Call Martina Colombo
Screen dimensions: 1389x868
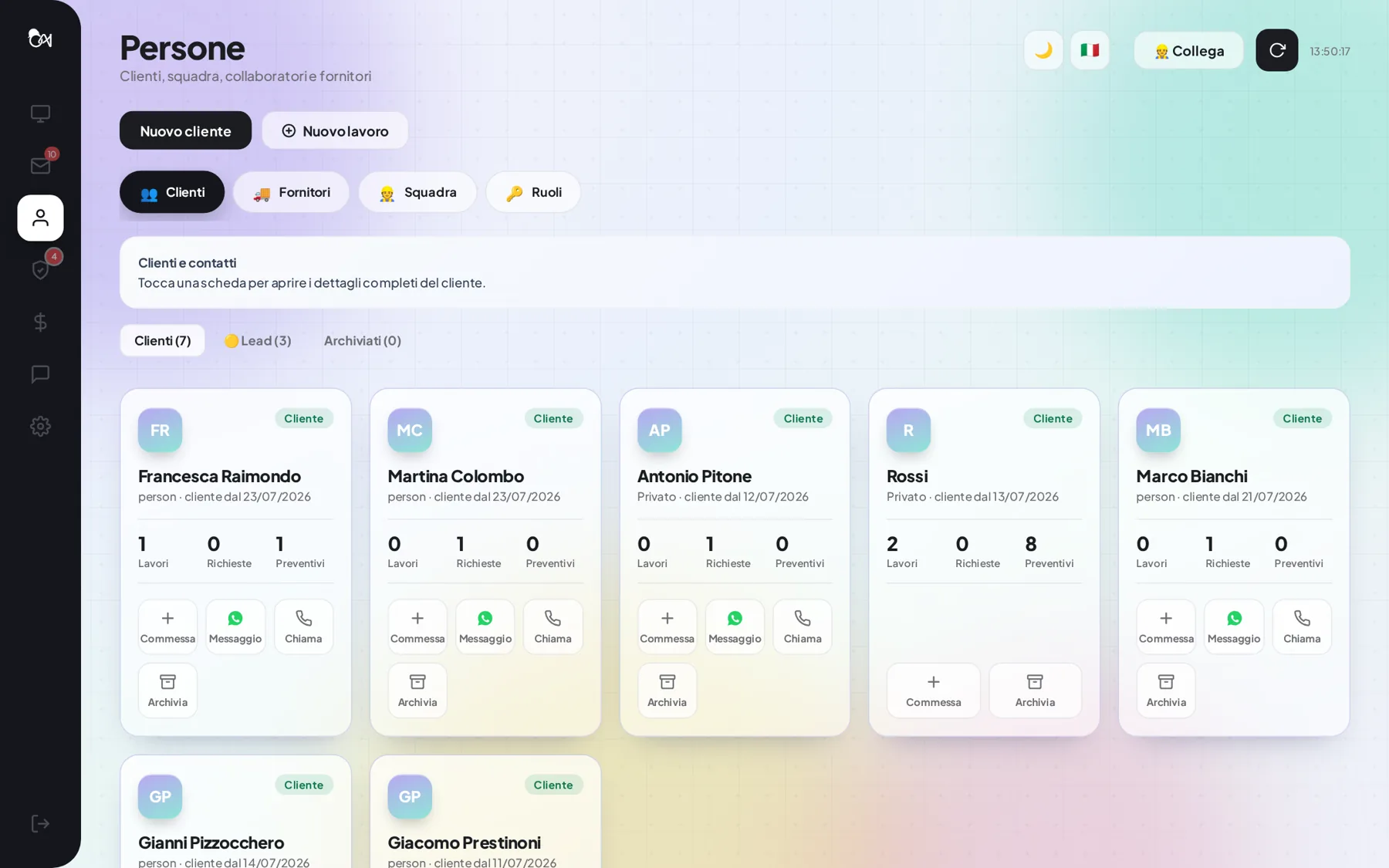coord(553,627)
